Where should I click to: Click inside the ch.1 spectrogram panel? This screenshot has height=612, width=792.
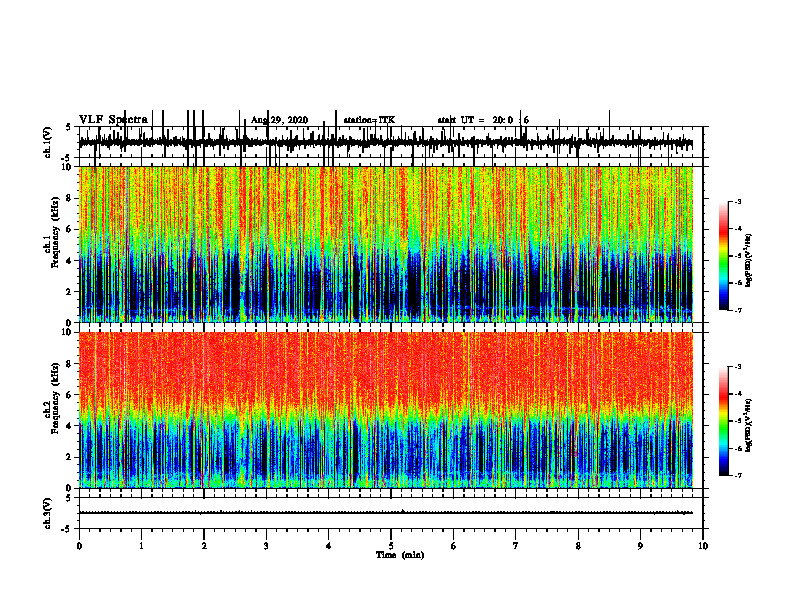390,244
